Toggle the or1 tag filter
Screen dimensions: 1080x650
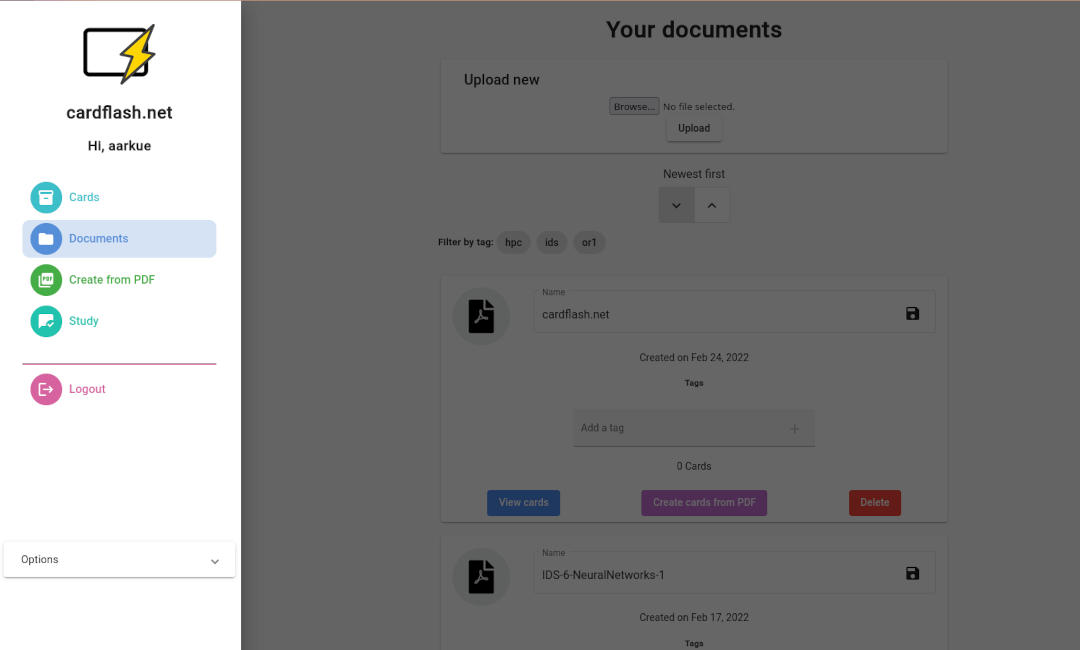coord(589,242)
